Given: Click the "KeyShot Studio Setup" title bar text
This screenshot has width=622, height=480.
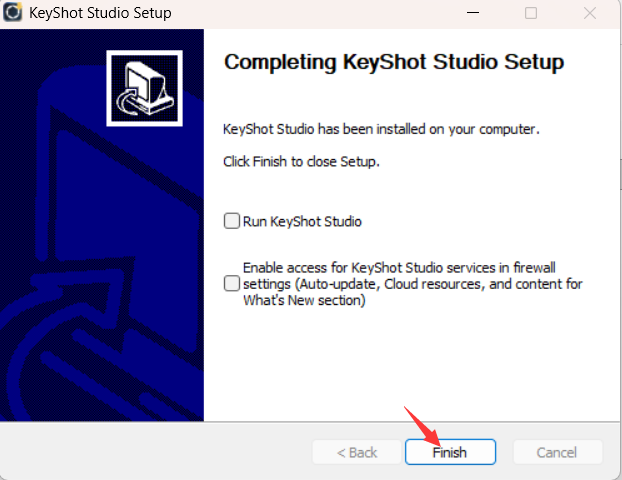Looking at the screenshot, I should click(103, 13).
